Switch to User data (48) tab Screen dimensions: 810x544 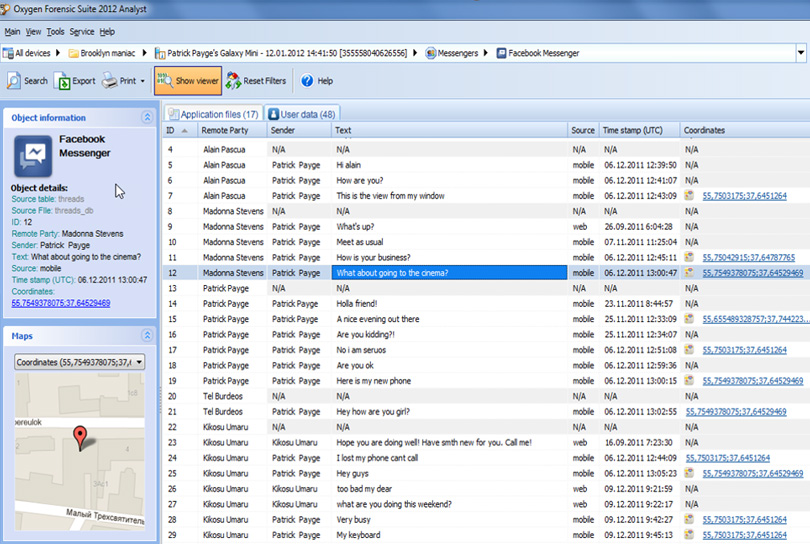(x=302, y=114)
